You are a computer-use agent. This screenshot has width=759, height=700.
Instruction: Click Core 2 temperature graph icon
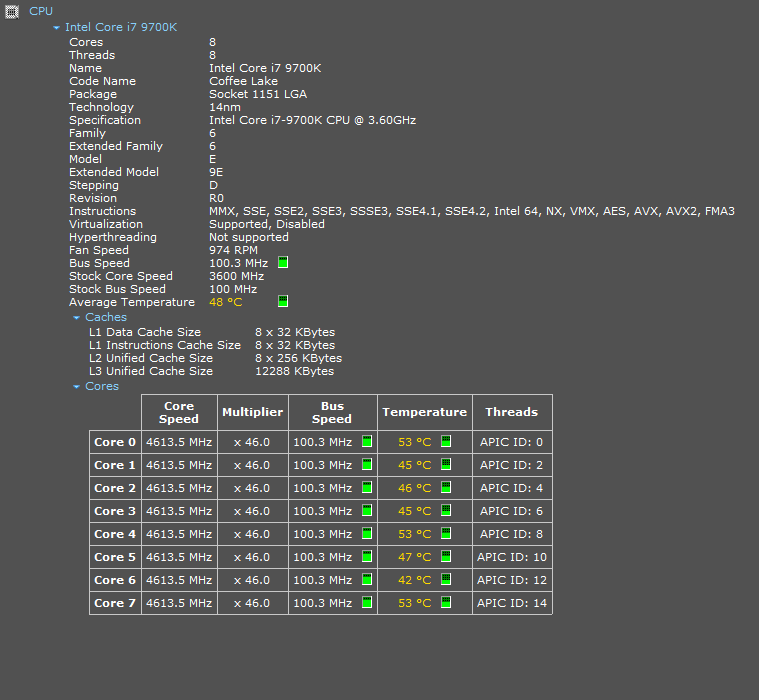(x=446, y=487)
